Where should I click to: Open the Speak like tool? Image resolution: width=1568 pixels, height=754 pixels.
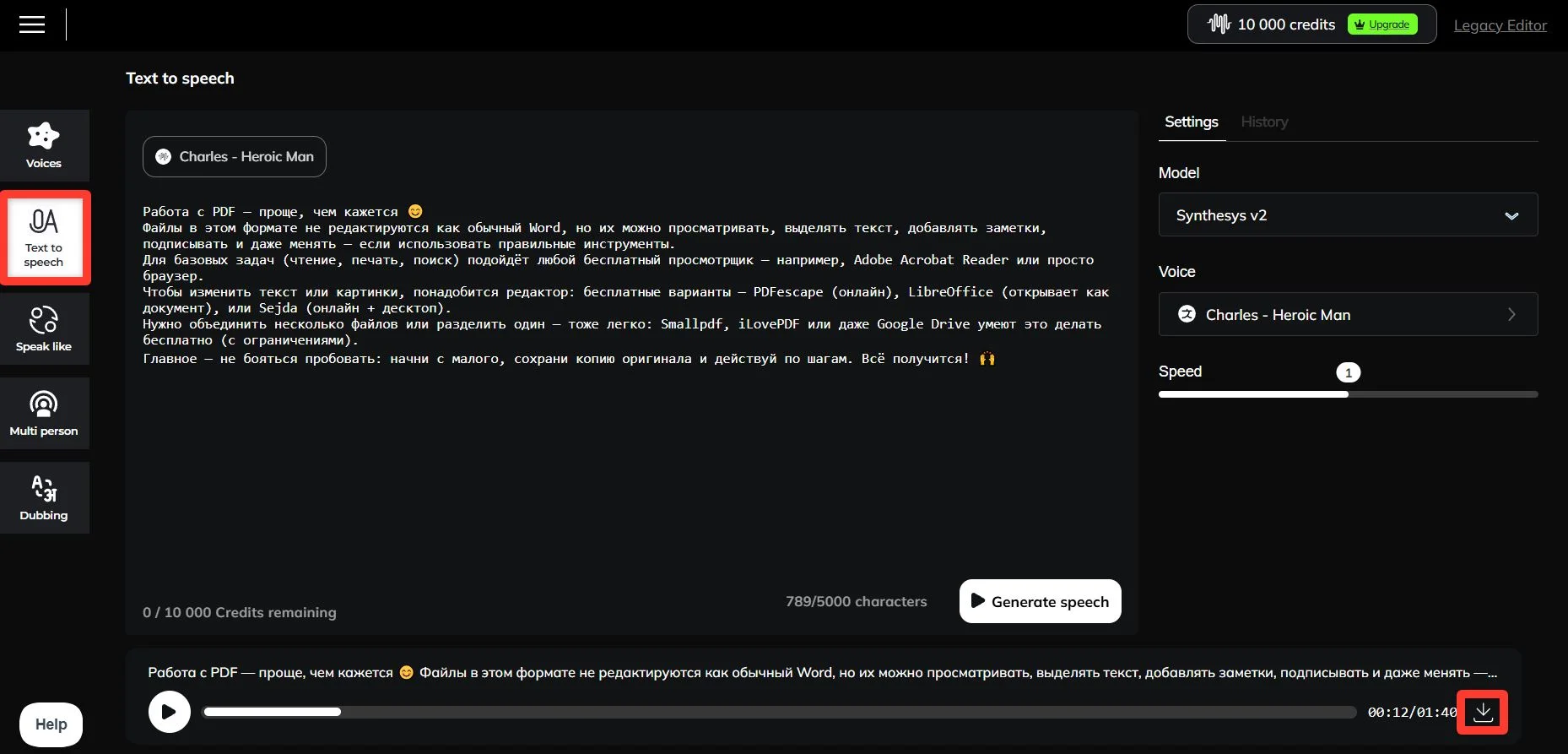click(x=44, y=328)
